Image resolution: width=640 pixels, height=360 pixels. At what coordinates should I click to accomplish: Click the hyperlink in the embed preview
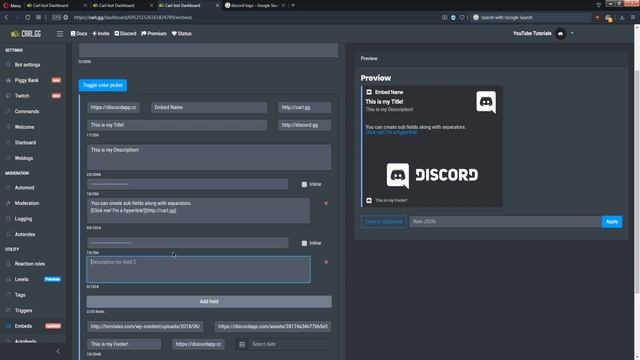391,132
